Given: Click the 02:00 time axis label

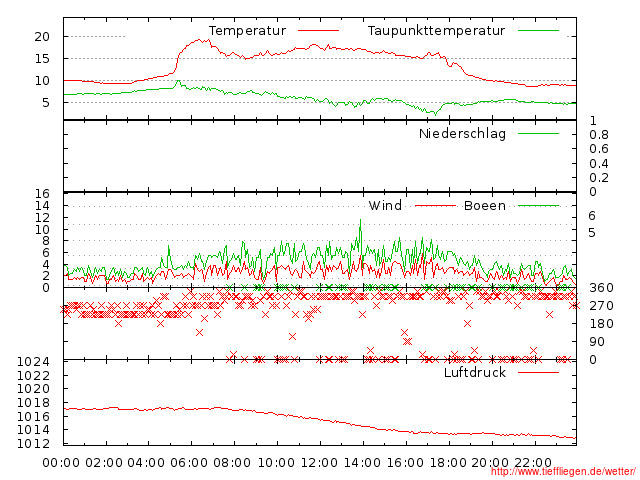Looking at the screenshot, I should [x=104, y=463].
